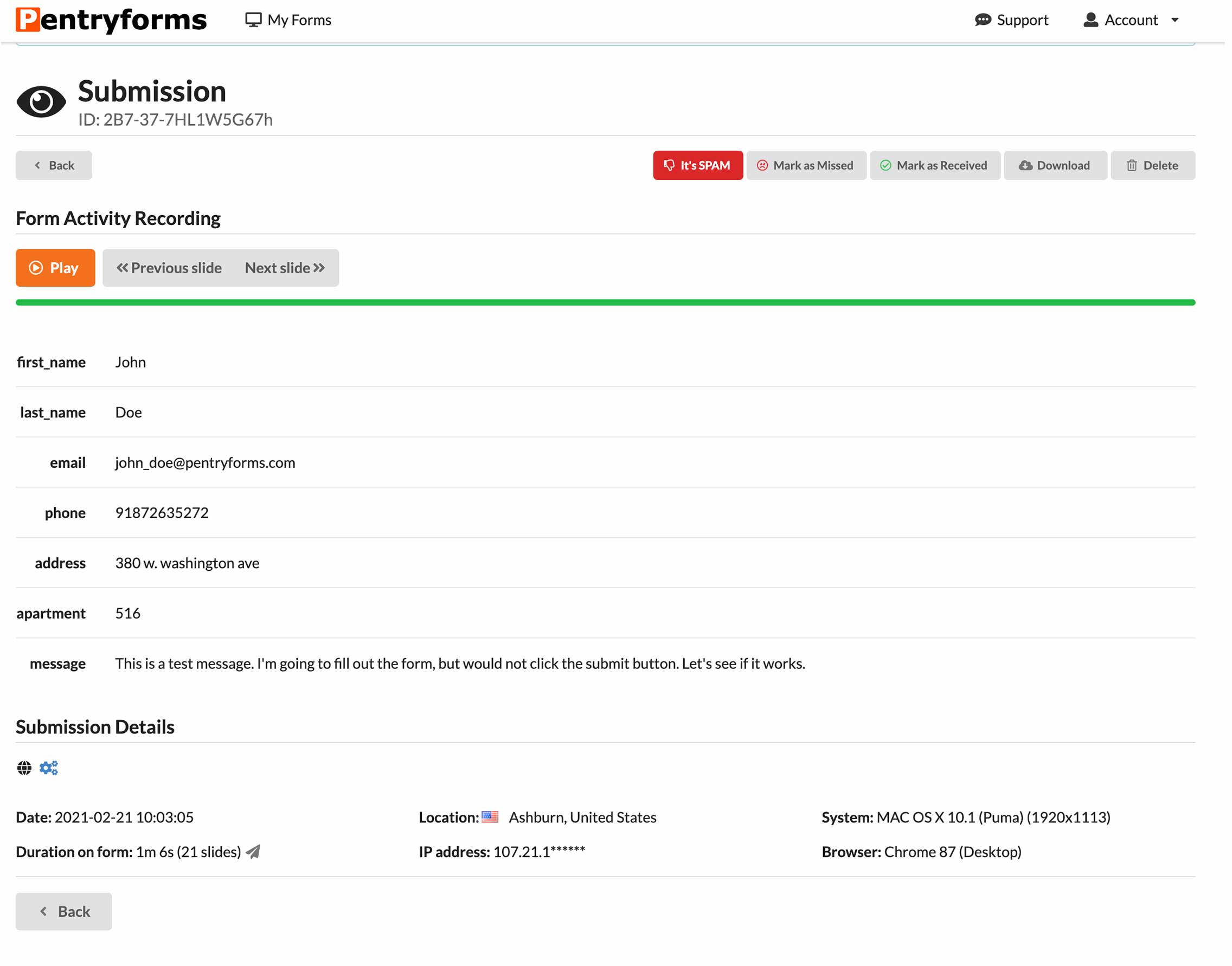The height and width of the screenshot is (966, 1232).
Task: Click the eye icon beside Submission
Action: pos(41,102)
